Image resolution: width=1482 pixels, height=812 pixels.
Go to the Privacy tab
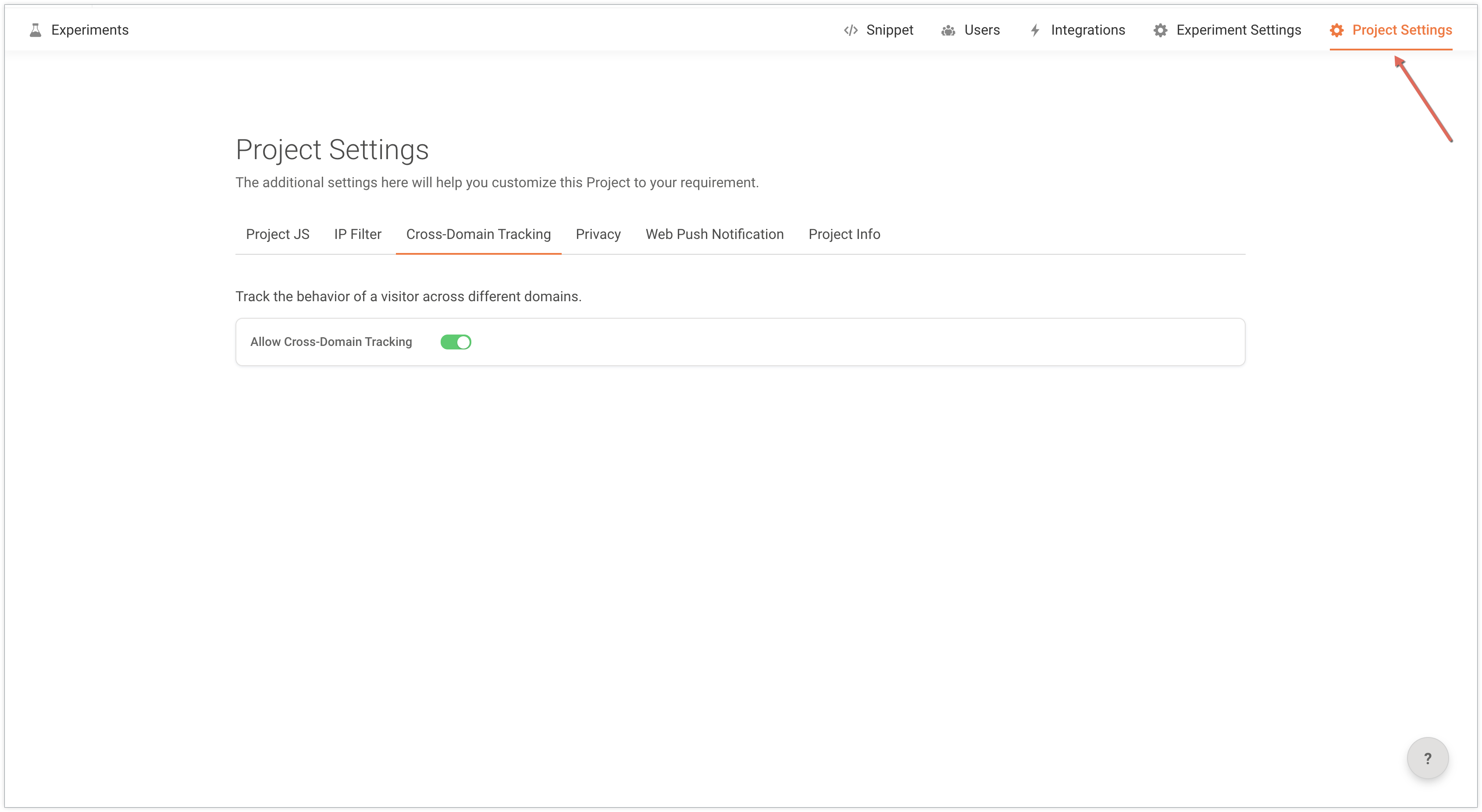tap(598, 234)
